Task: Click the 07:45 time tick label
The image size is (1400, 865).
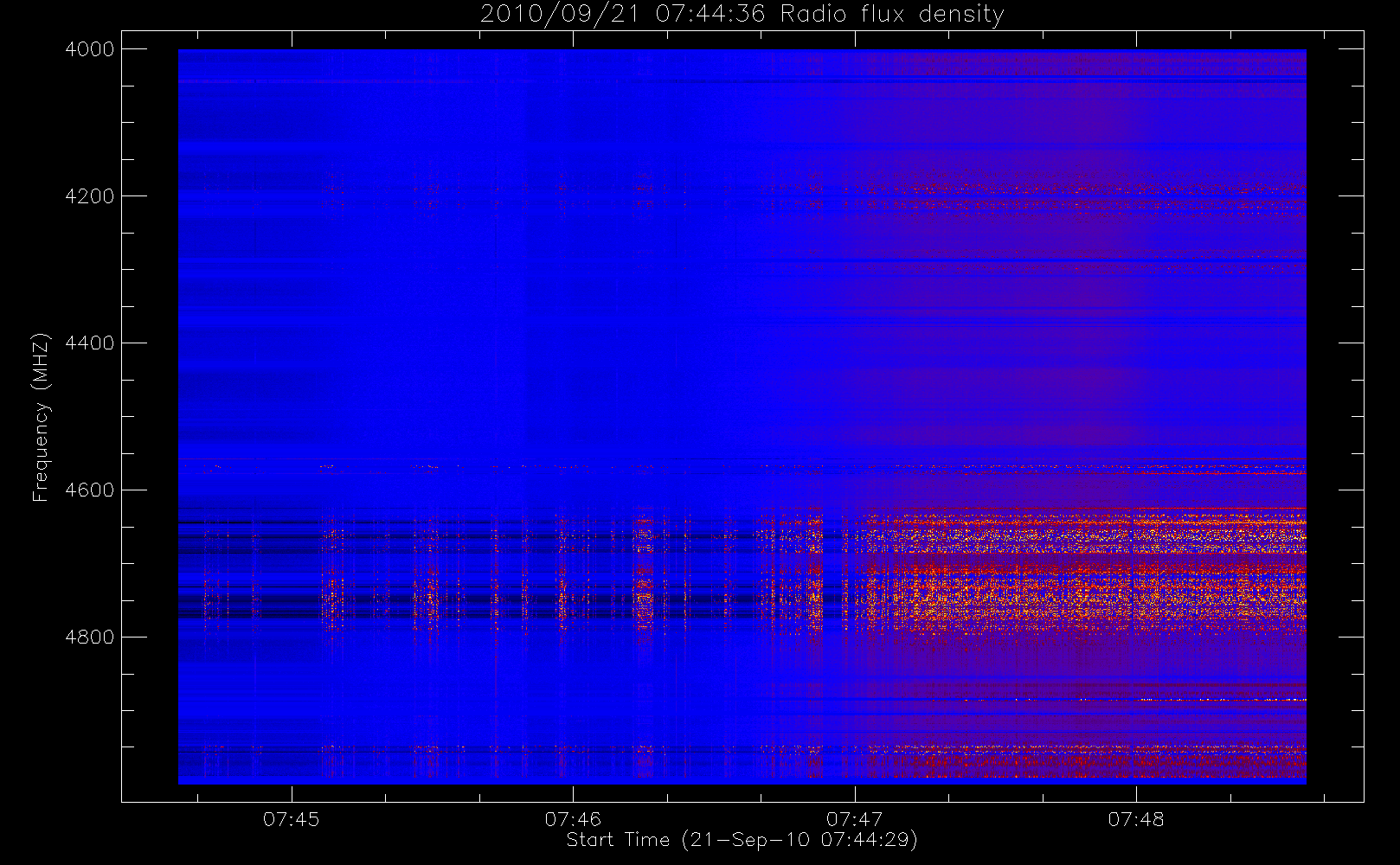Action: [x=291, y=819]
